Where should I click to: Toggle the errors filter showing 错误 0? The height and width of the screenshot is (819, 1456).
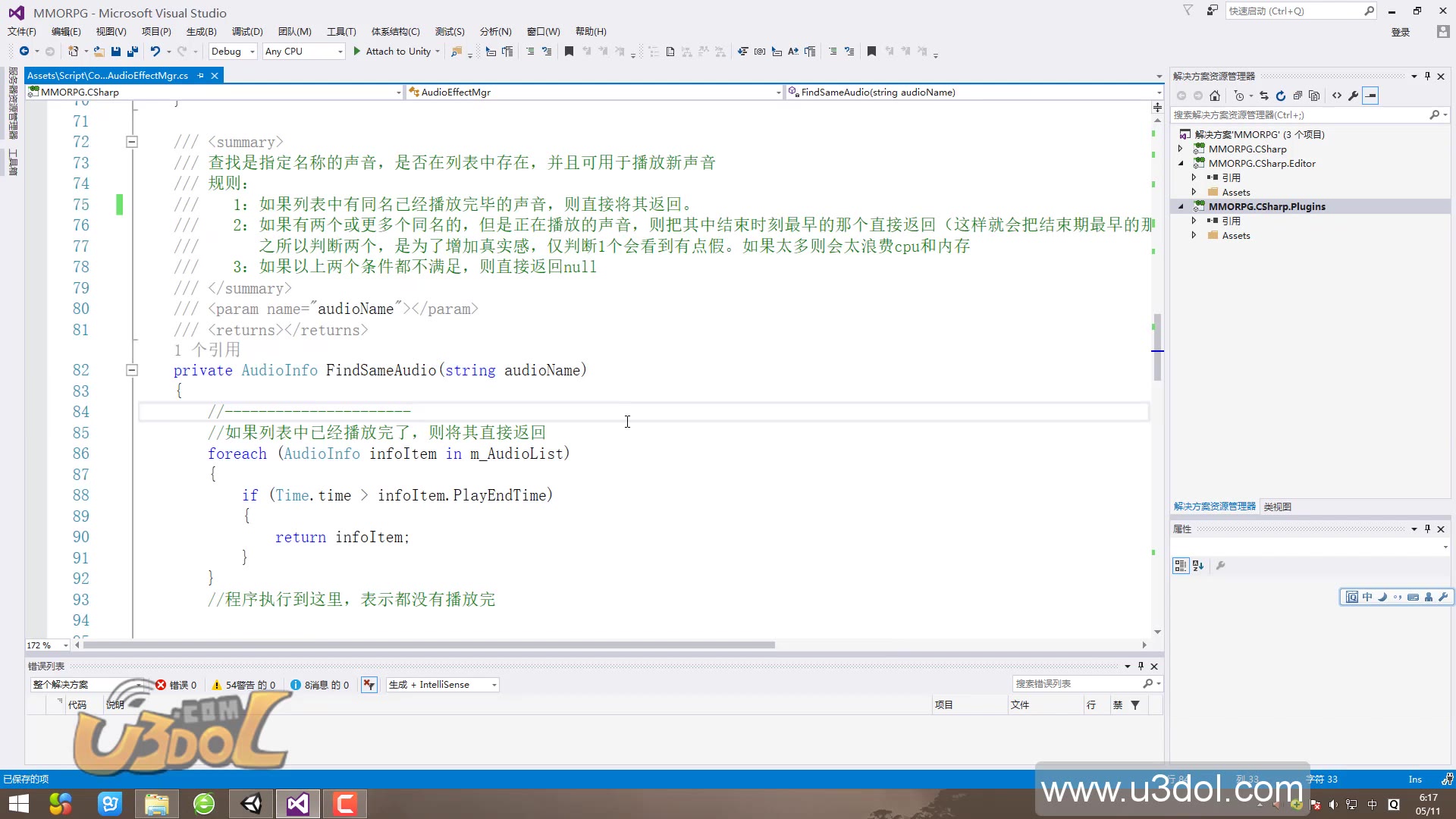point(177,684)
